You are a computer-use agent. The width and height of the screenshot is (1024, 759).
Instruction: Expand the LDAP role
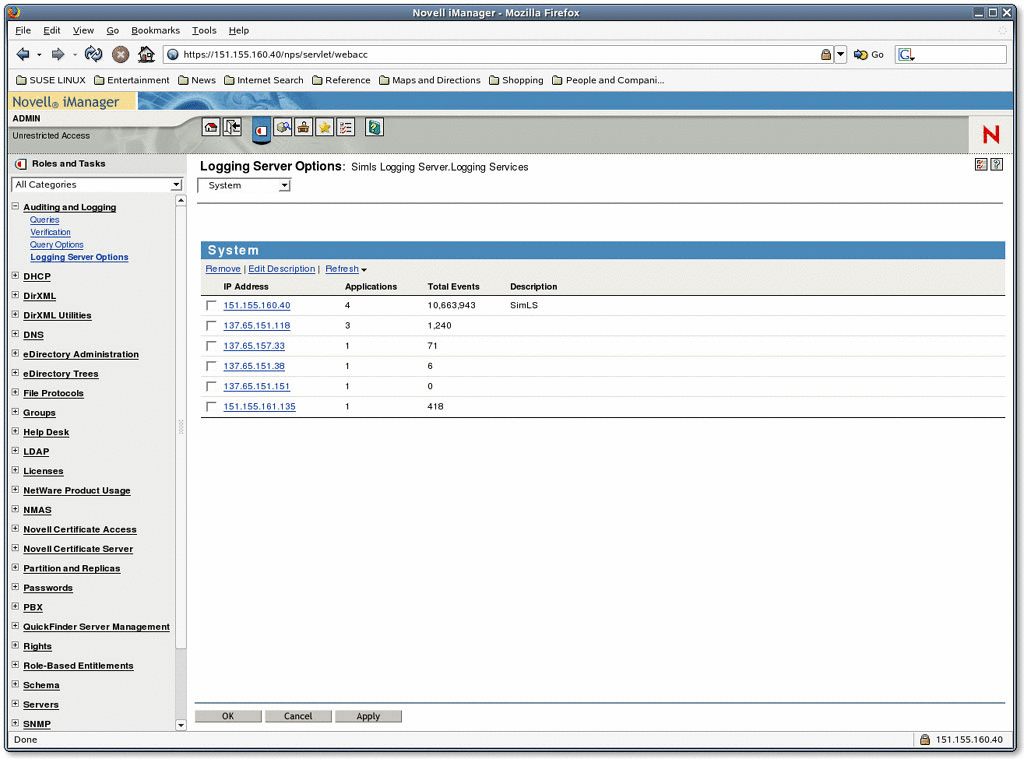15,451
